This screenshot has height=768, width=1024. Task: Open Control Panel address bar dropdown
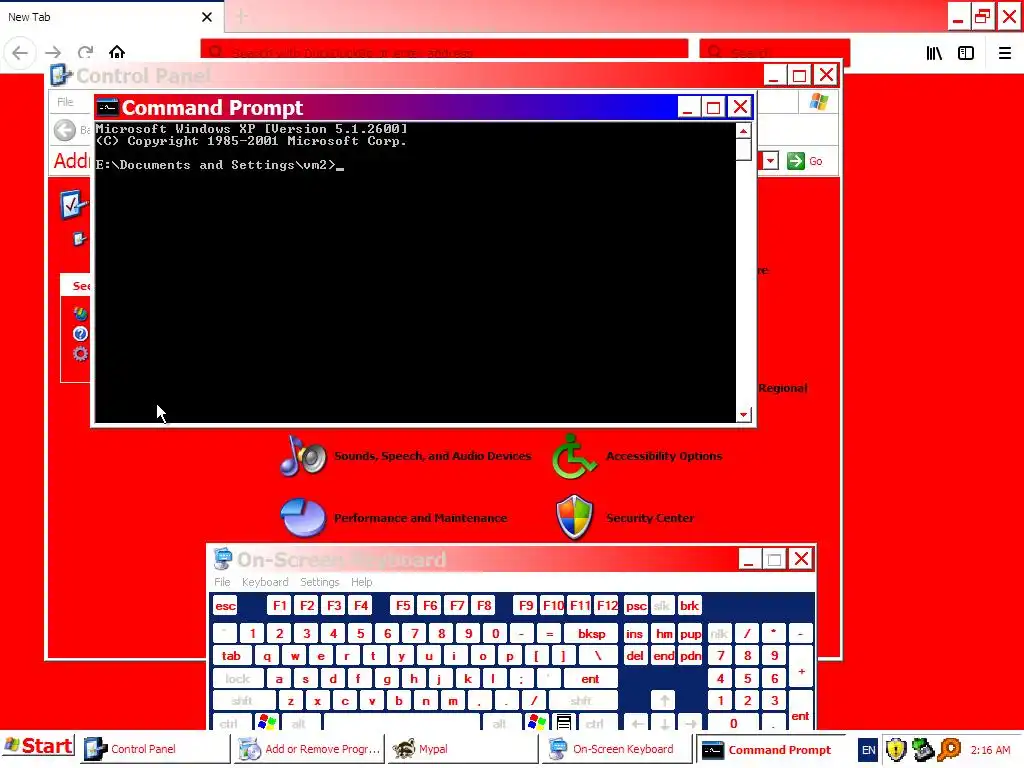771,161
